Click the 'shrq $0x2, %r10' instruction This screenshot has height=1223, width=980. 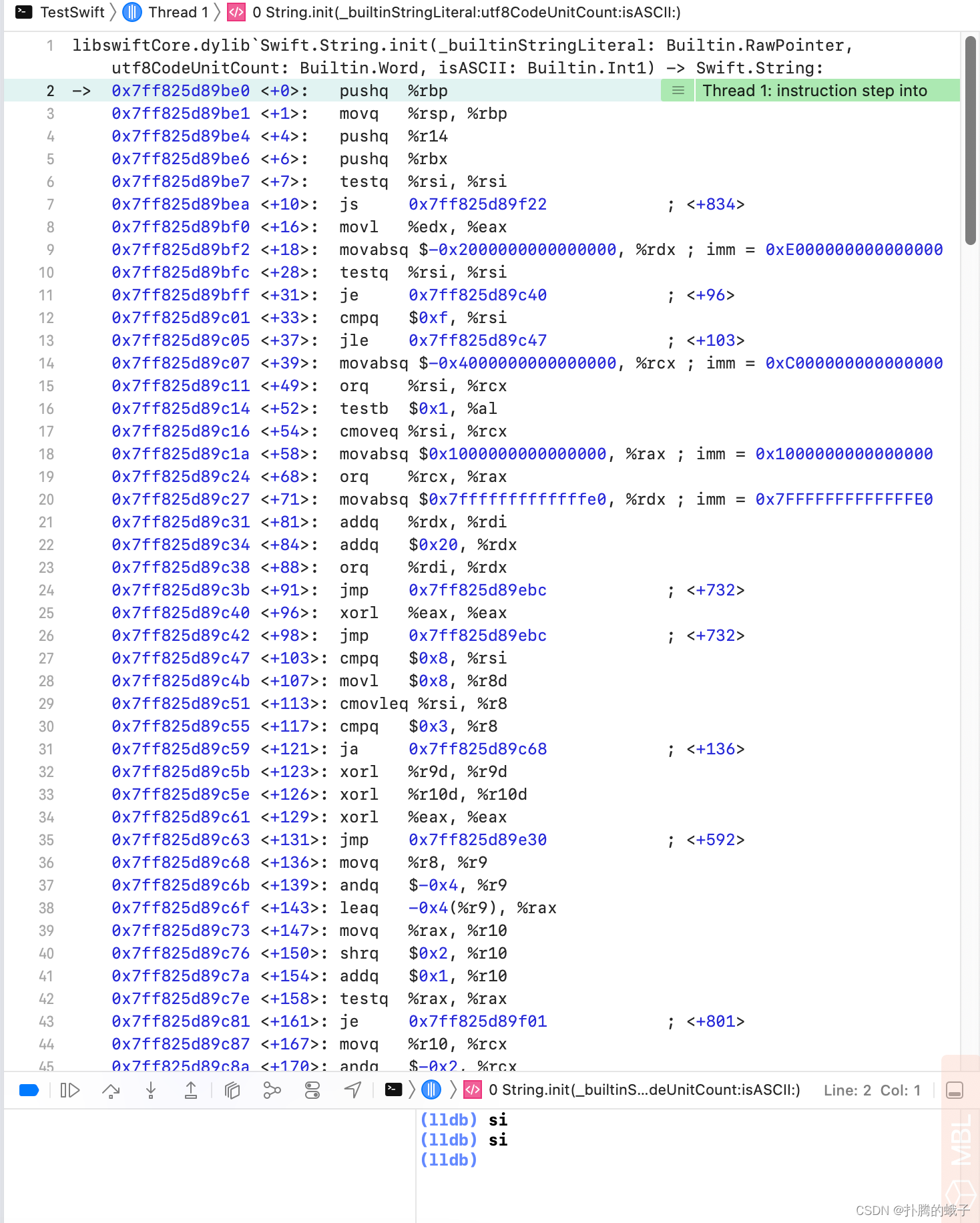(x=423, y=953)
